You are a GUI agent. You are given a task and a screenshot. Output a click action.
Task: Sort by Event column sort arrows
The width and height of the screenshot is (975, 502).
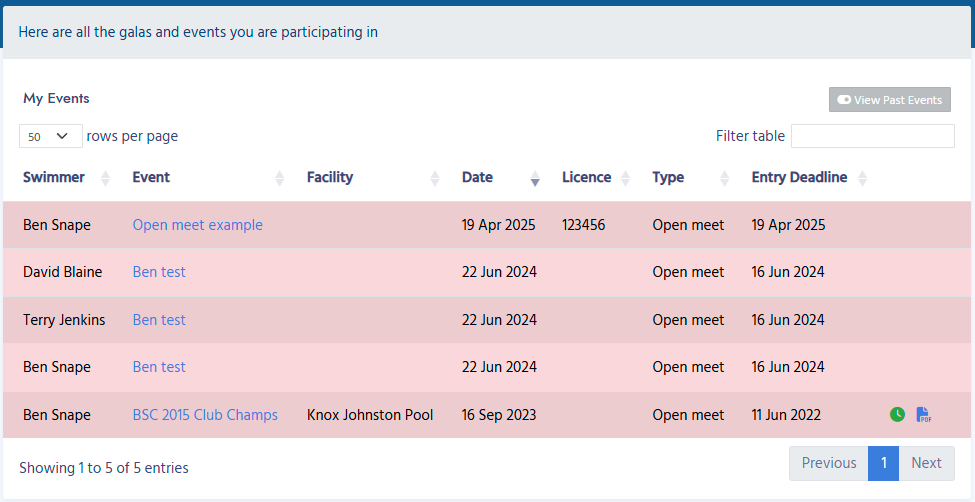pyautogui.click(x=280, y=178)
